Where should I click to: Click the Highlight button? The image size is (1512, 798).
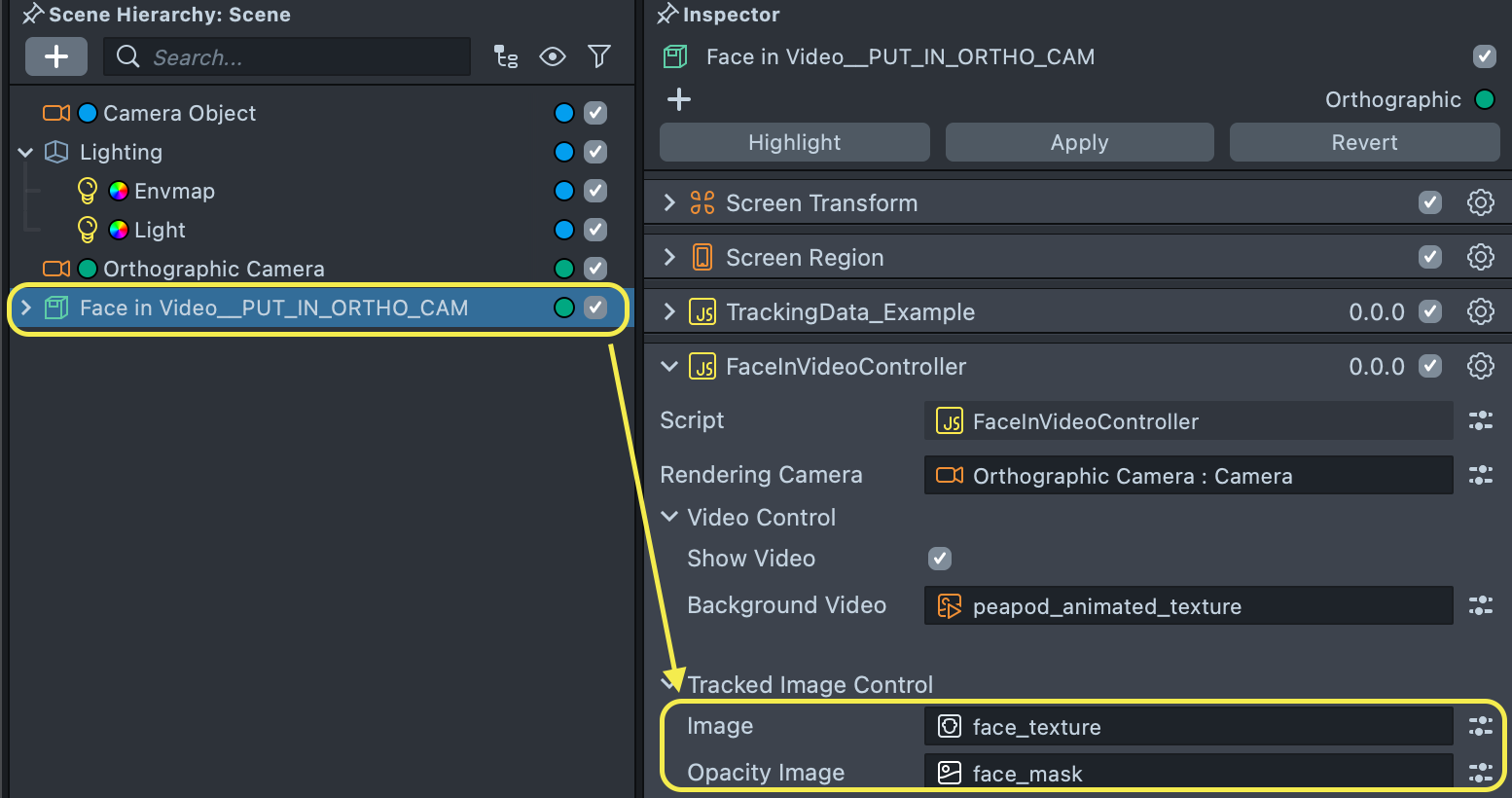794,142
